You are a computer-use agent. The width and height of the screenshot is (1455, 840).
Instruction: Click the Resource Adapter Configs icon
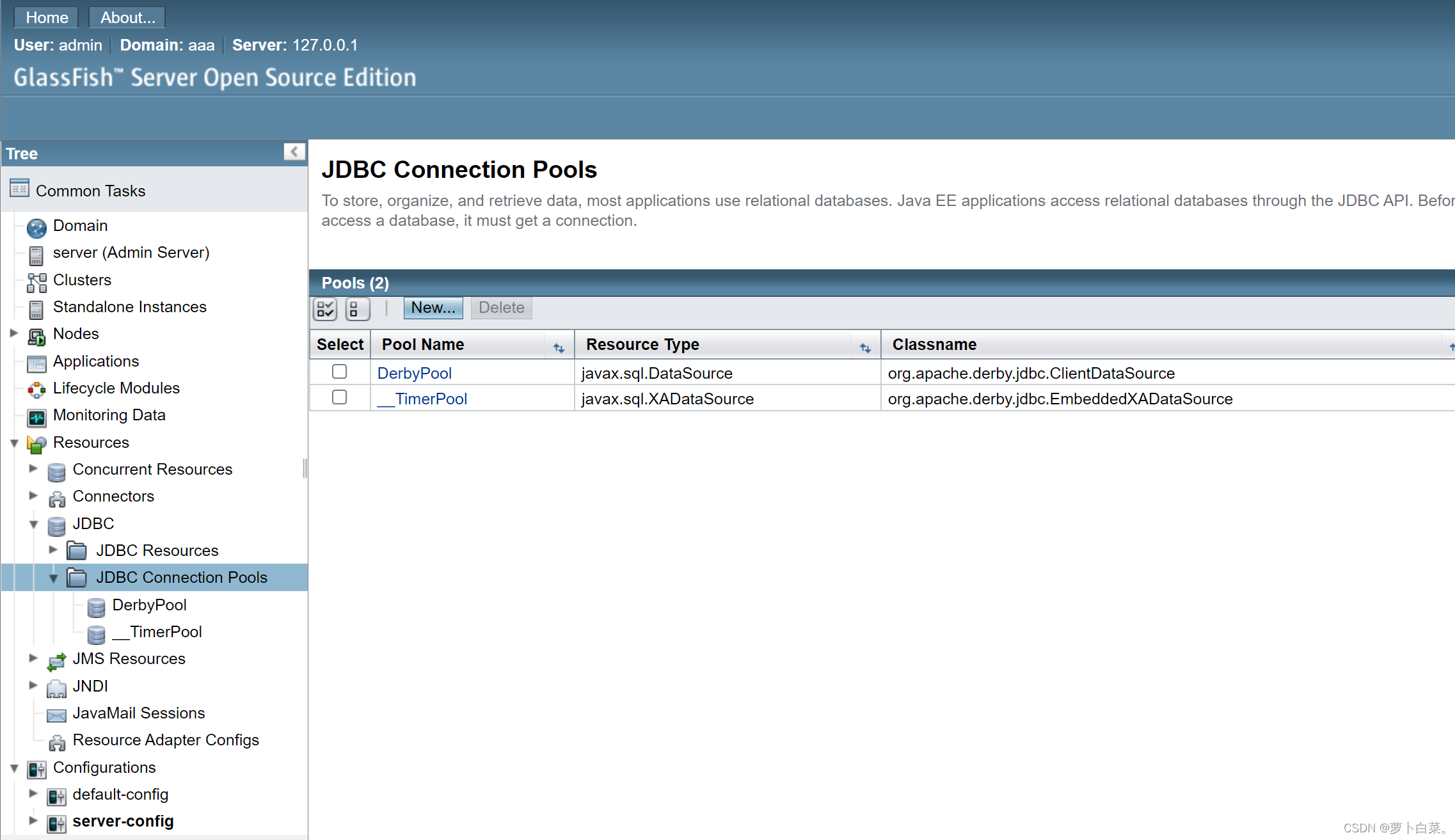[x=56, y=742]
